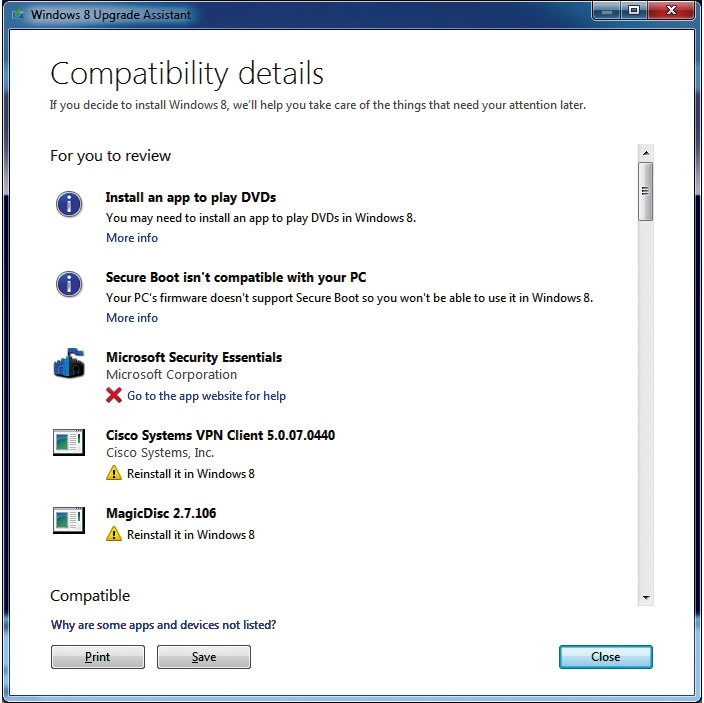
Task: Click the Save button
Action: [x=204, y=657]
